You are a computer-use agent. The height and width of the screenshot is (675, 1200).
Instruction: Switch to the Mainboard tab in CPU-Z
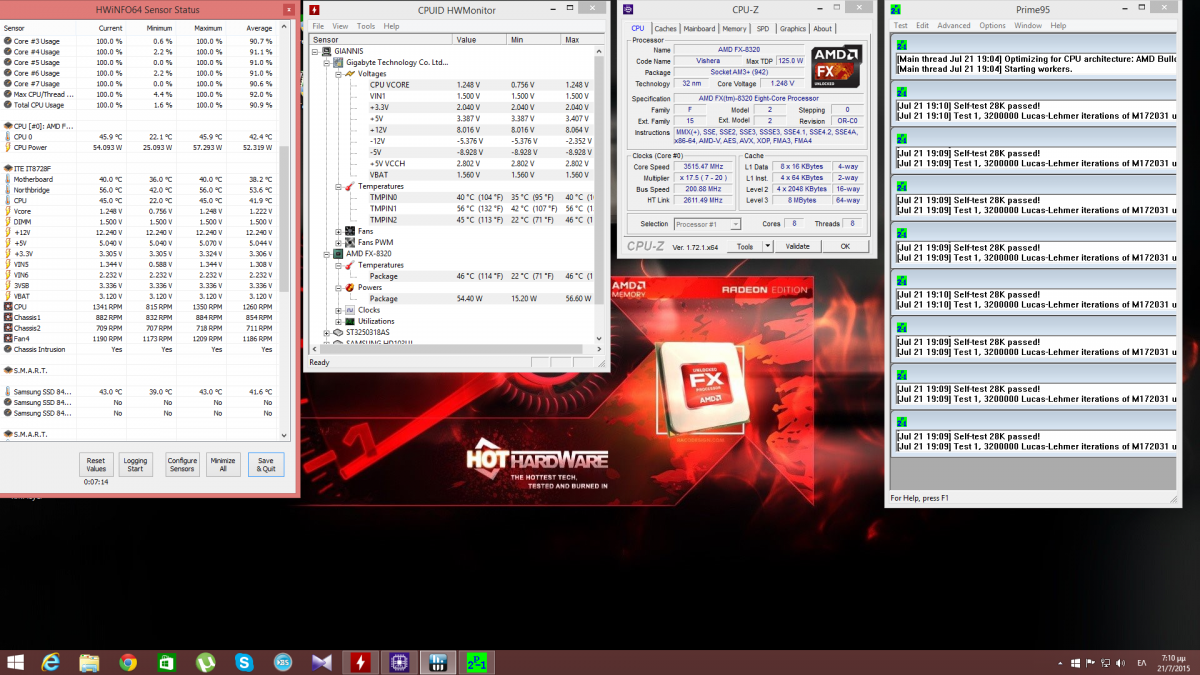pos(700,29)
